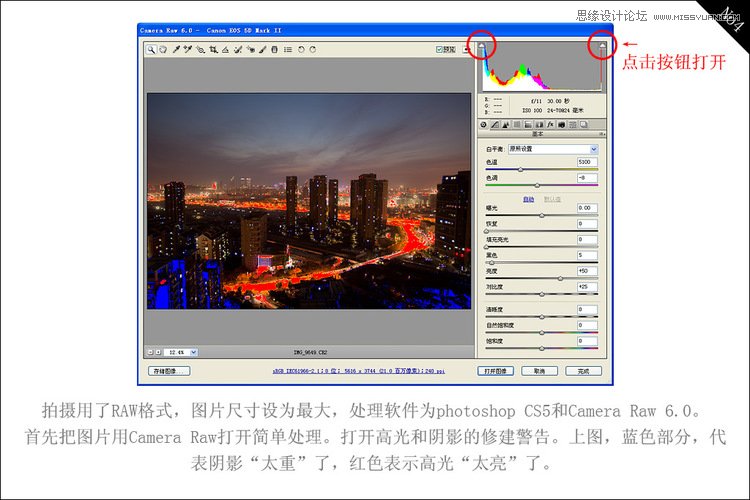The image size is (750, 500).
Task: Select the White Balance eyedropper tool
Action: 176,49
